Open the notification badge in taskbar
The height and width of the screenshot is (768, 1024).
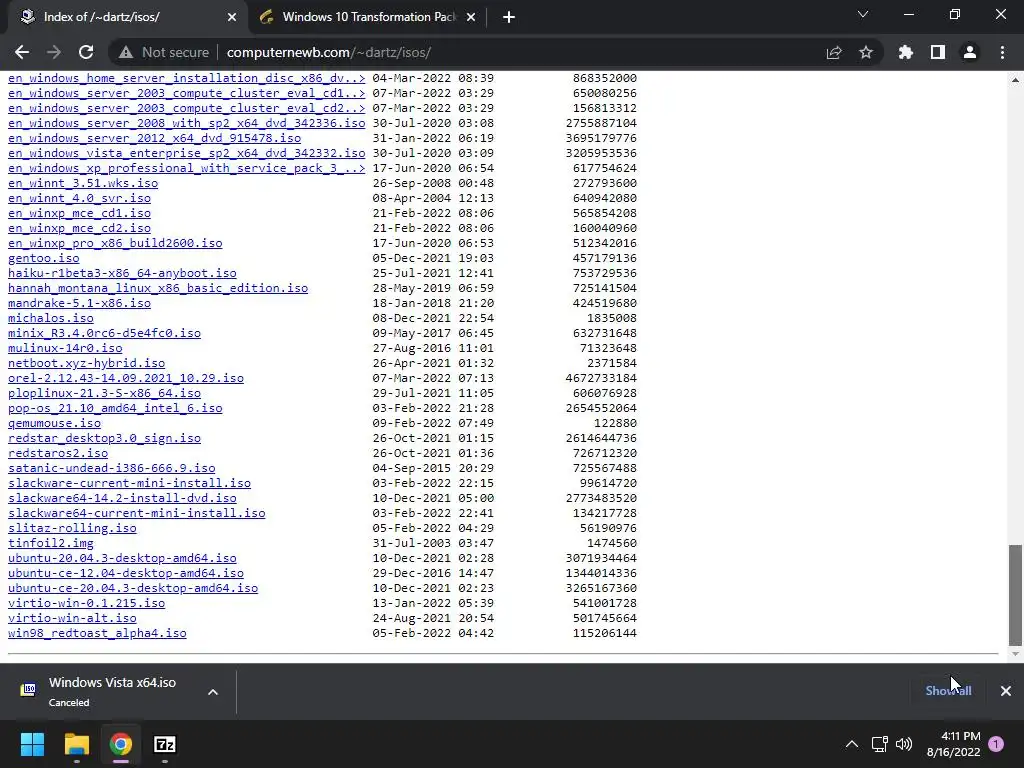tap(996, 744)
